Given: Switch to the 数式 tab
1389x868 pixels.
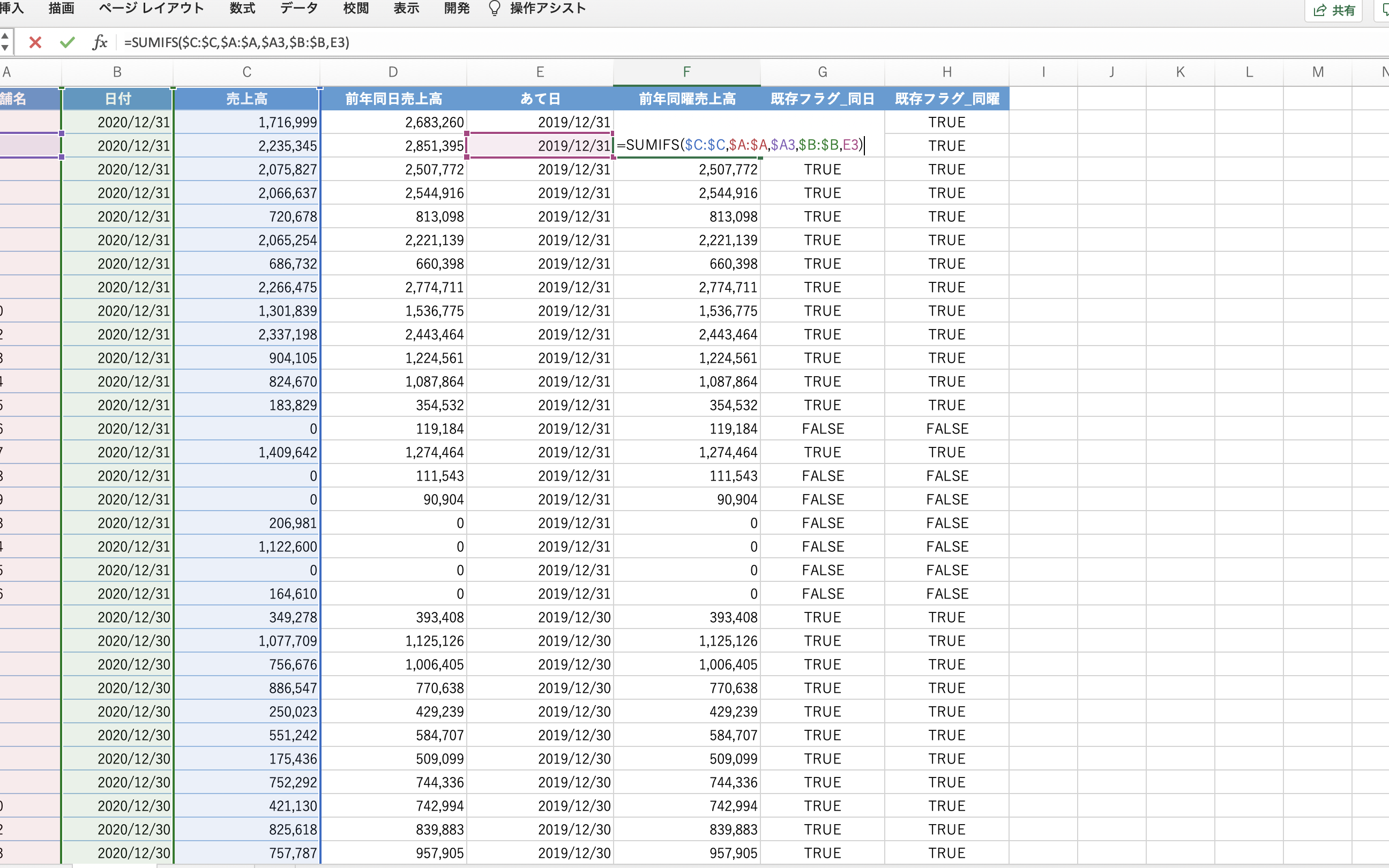Looking at the screenshot, I should [x=241, y=8].
